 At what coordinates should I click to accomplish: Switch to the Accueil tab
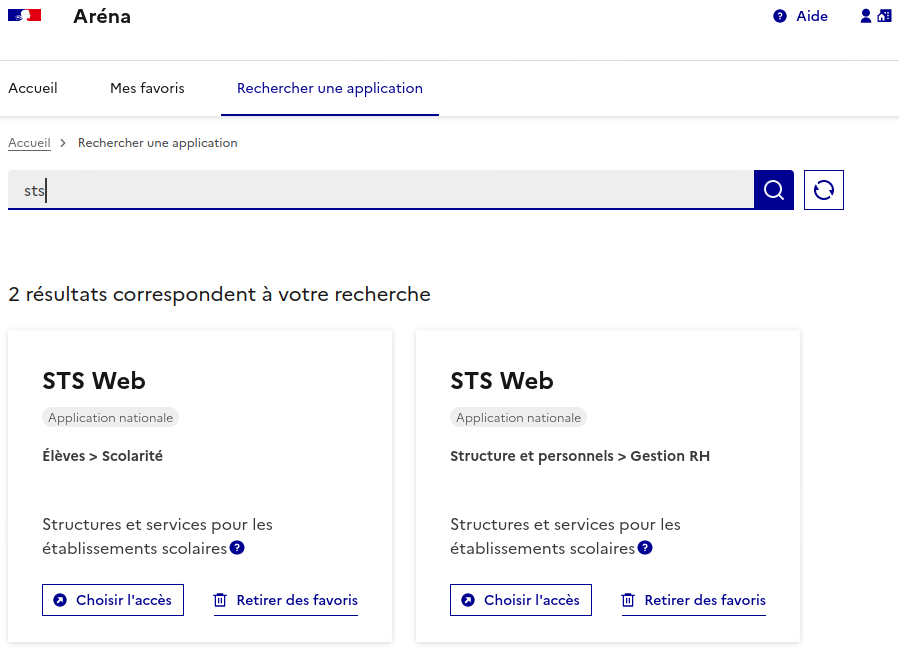pos(33,88)
